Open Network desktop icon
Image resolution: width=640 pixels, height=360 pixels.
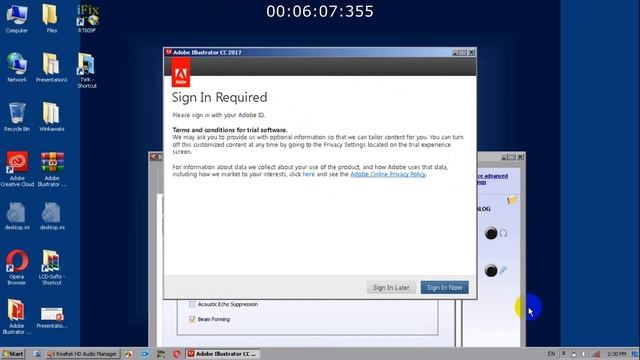(x=17, y=68)
